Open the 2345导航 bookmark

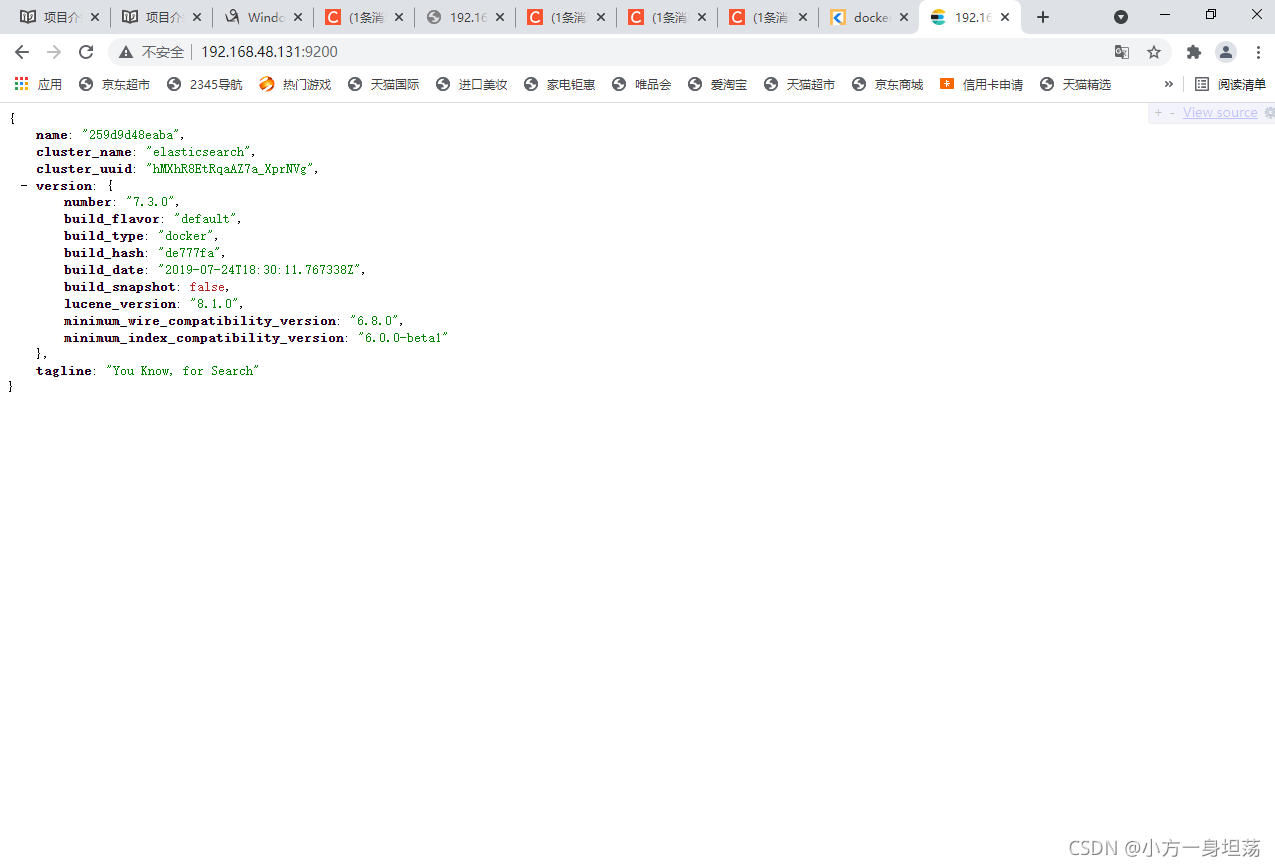coord(204,85)
